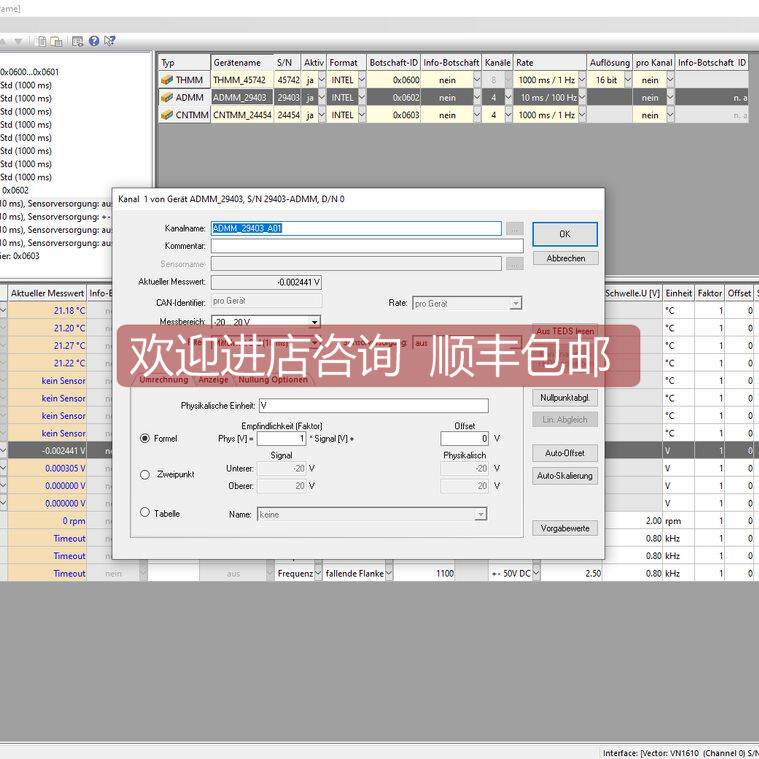Click the Offset value field
This screenshot has width=759, height=759.
click(465, 439)
